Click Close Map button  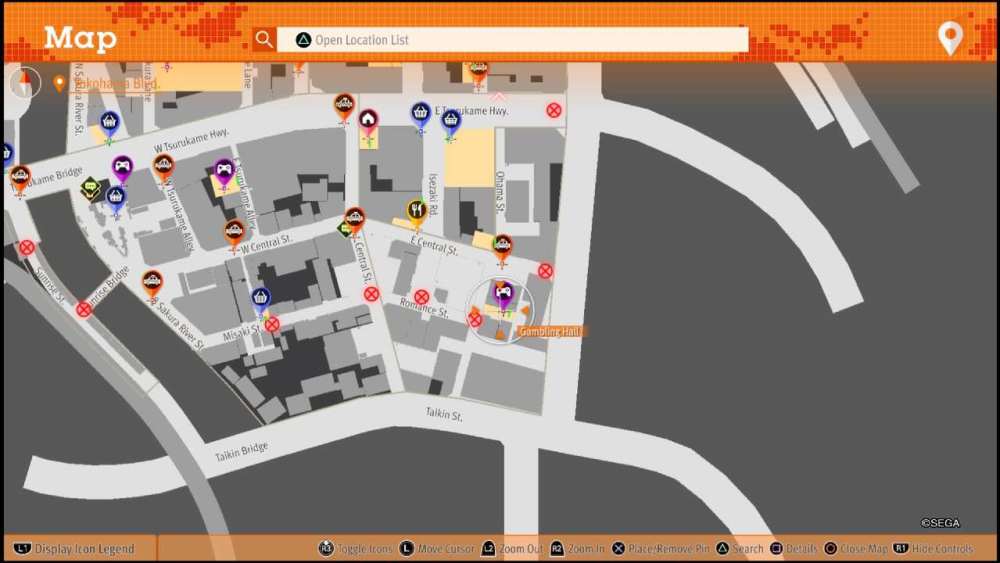856,549
